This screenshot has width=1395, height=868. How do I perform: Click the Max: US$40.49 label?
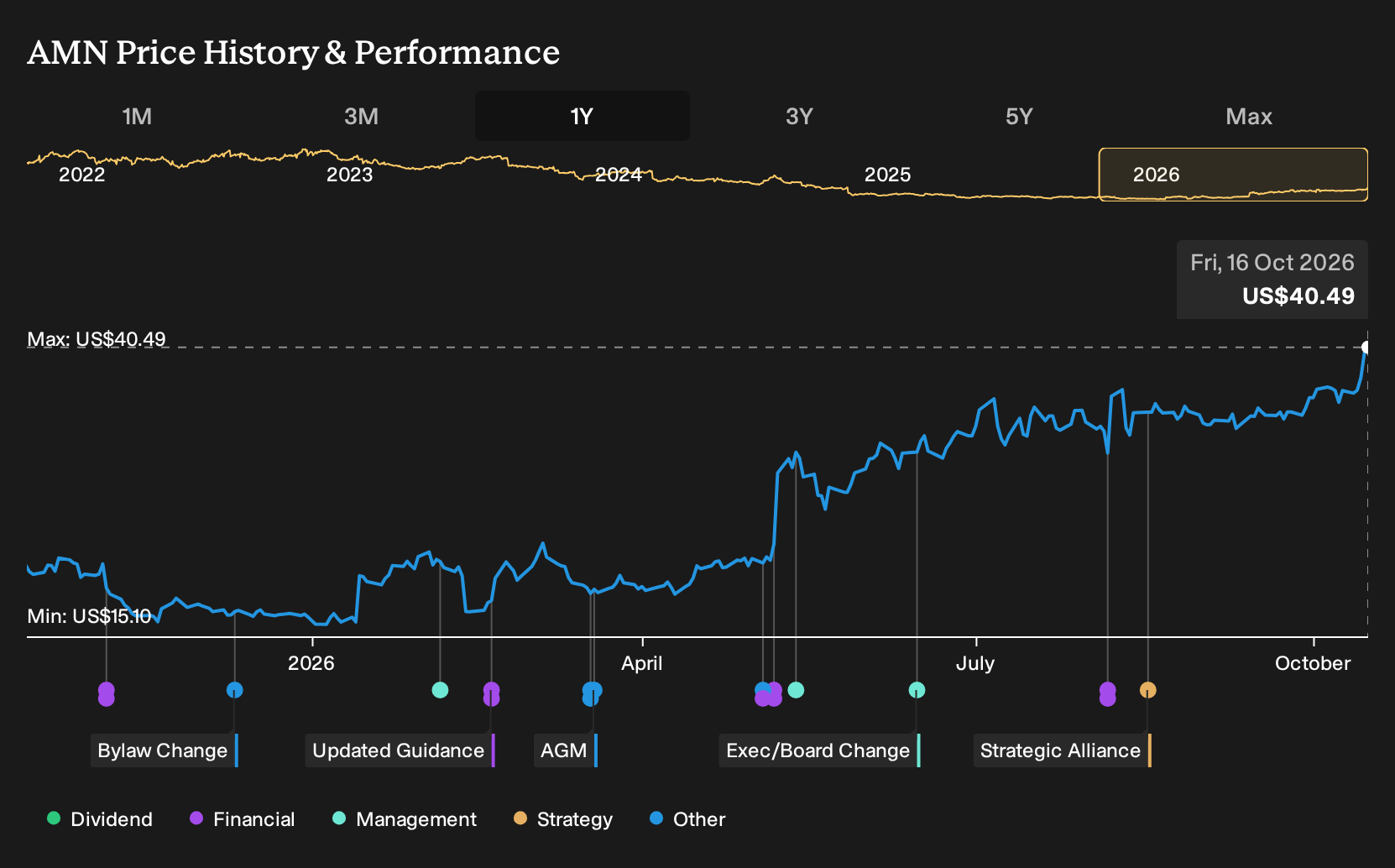(97, 339)
